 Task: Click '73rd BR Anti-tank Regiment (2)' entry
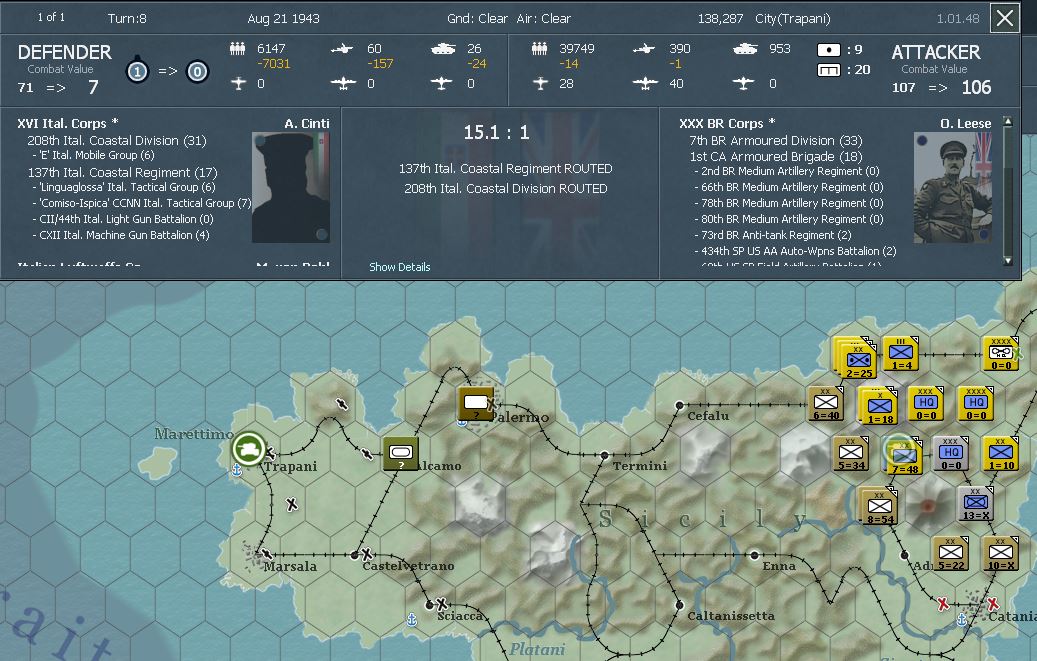click(x=772, y=235)
